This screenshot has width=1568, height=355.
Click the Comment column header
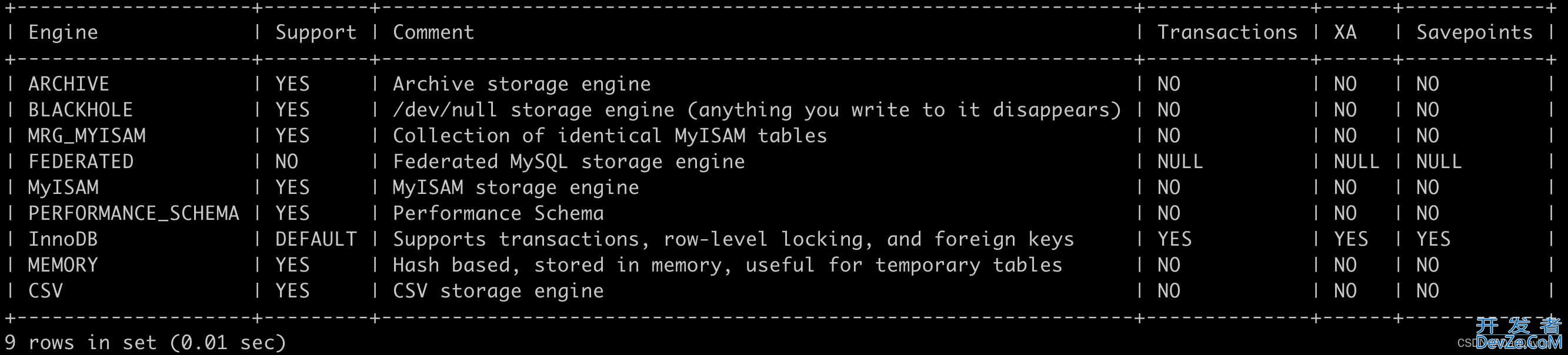click(433, 32)
